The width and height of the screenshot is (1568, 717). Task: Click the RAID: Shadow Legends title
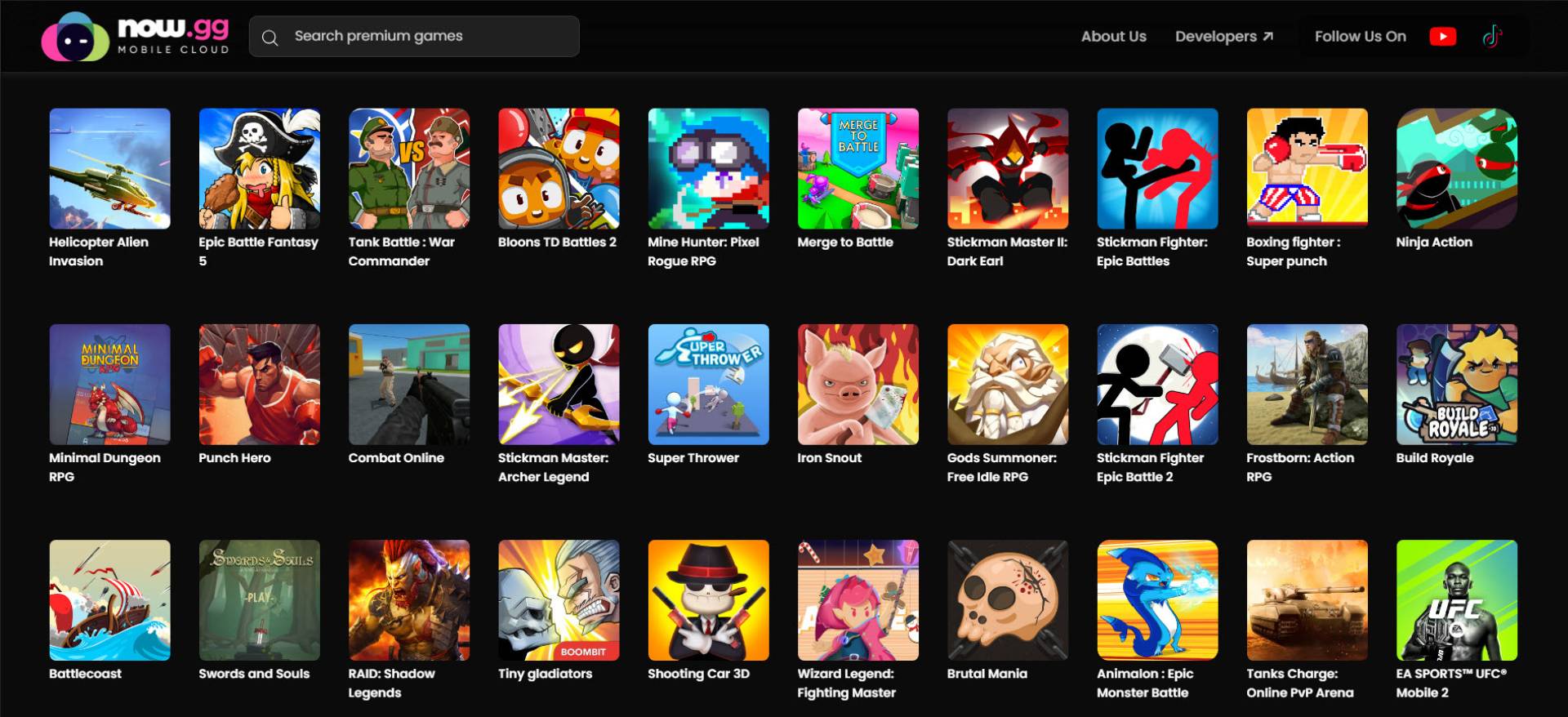click(x=392, y=683)
